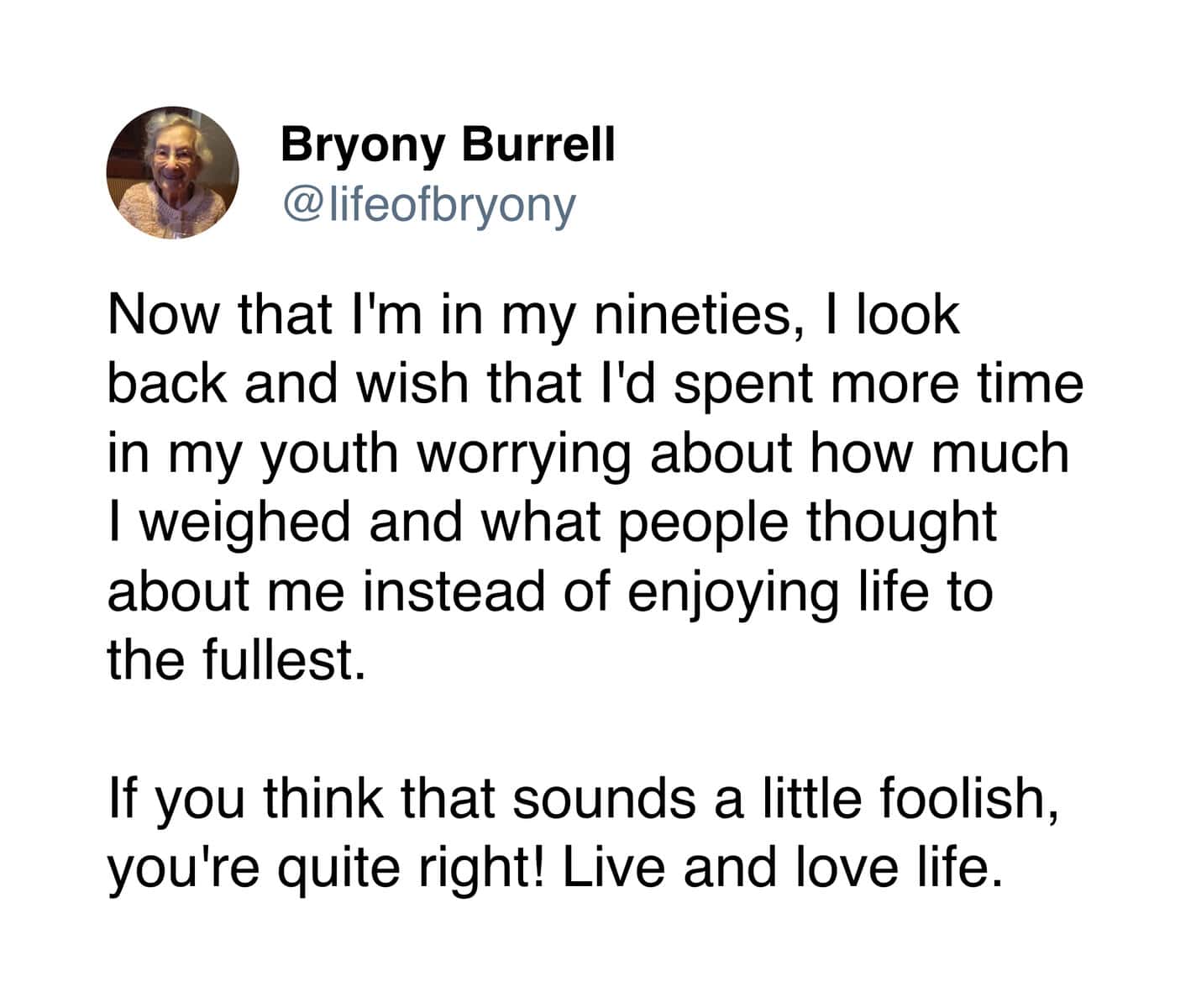Click the phrase "enjoying life"

(x=779, y=591)
